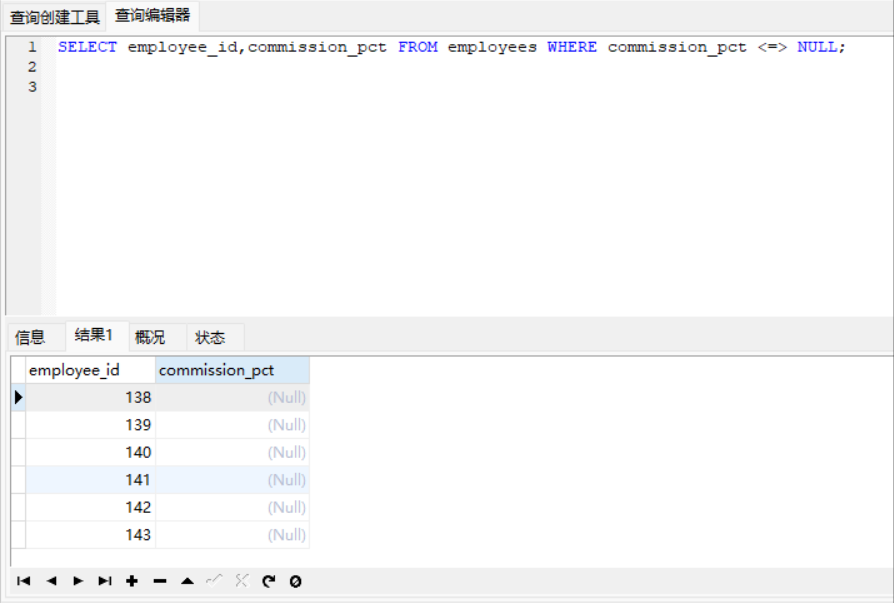
Task: Click the <=> operator in the query
Action: click(772, 47)
